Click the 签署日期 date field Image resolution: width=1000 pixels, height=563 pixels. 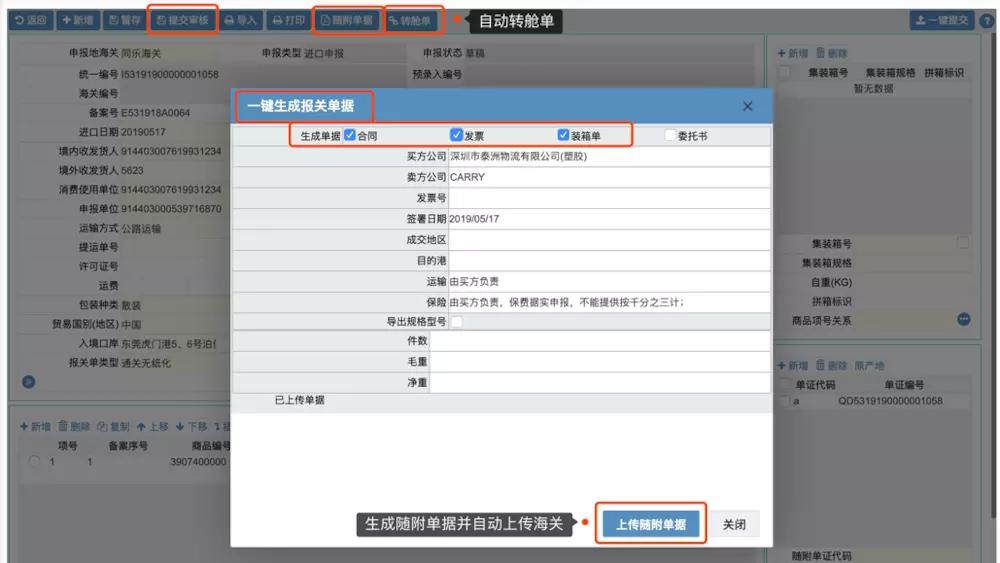[609, 219]
